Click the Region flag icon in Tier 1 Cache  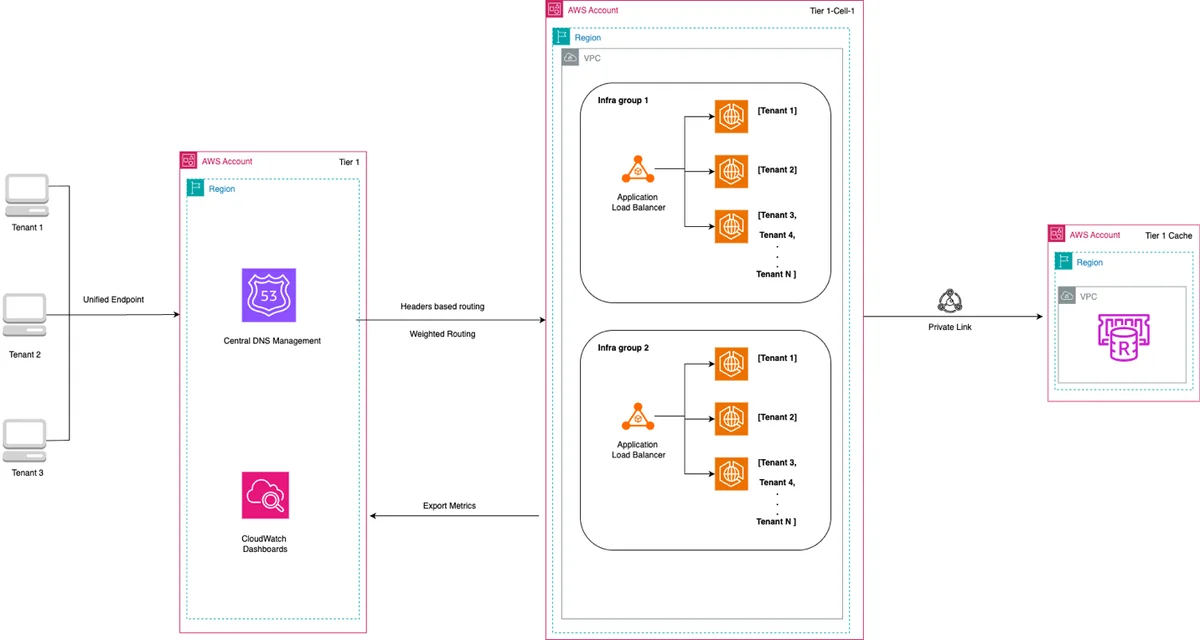click(x=1063, y=261)
